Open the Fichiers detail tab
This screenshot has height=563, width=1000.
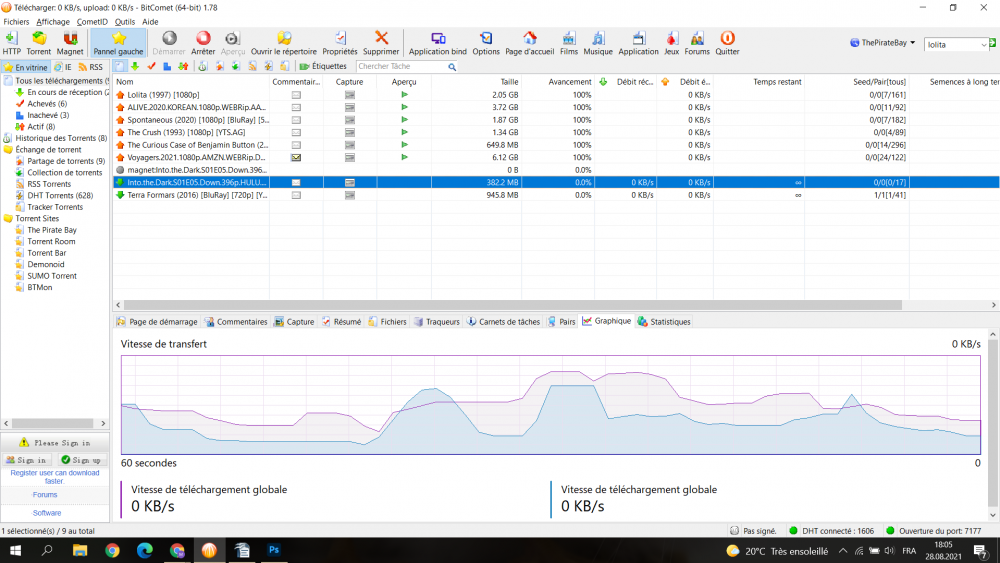[x=387, y=322]
